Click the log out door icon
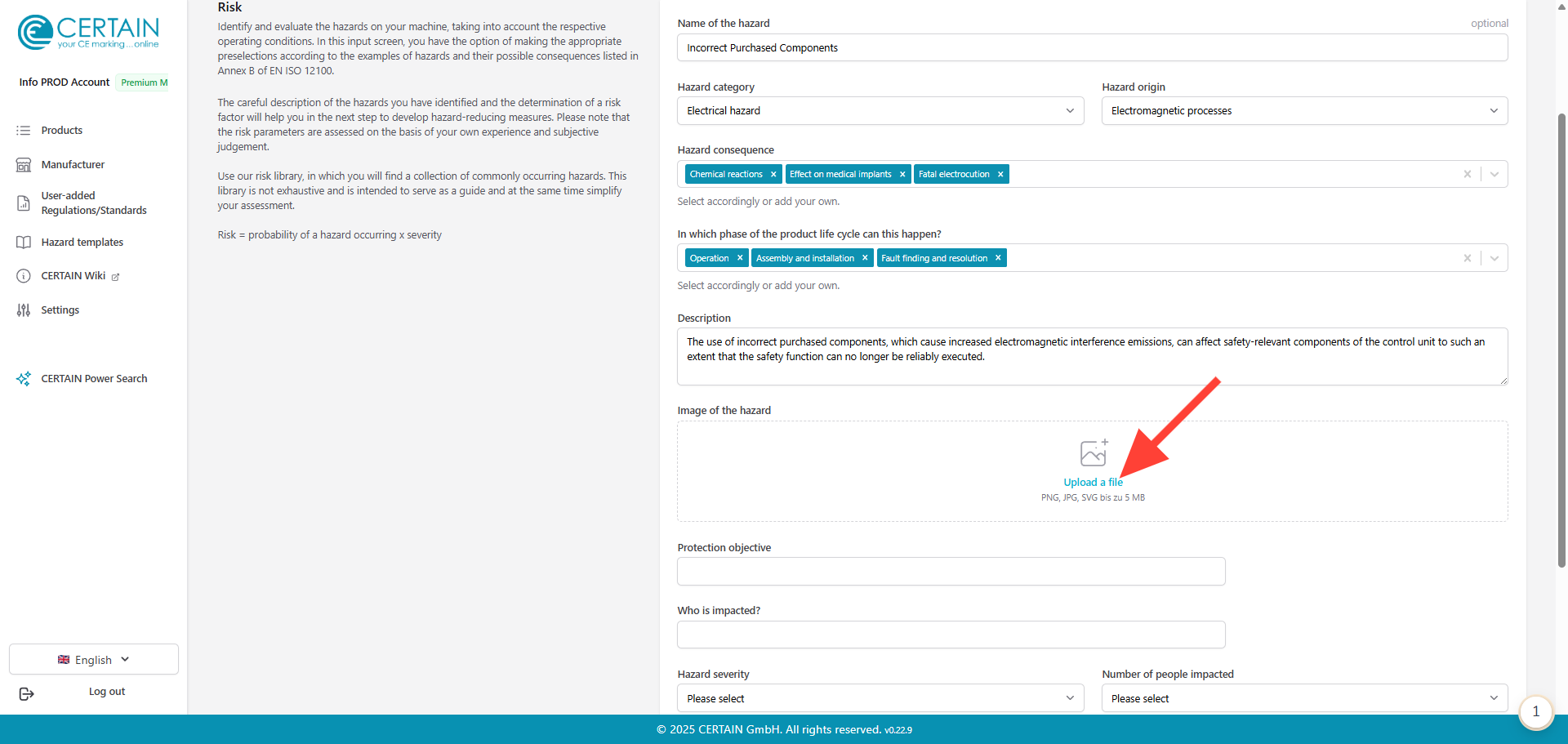 [26, 693]
